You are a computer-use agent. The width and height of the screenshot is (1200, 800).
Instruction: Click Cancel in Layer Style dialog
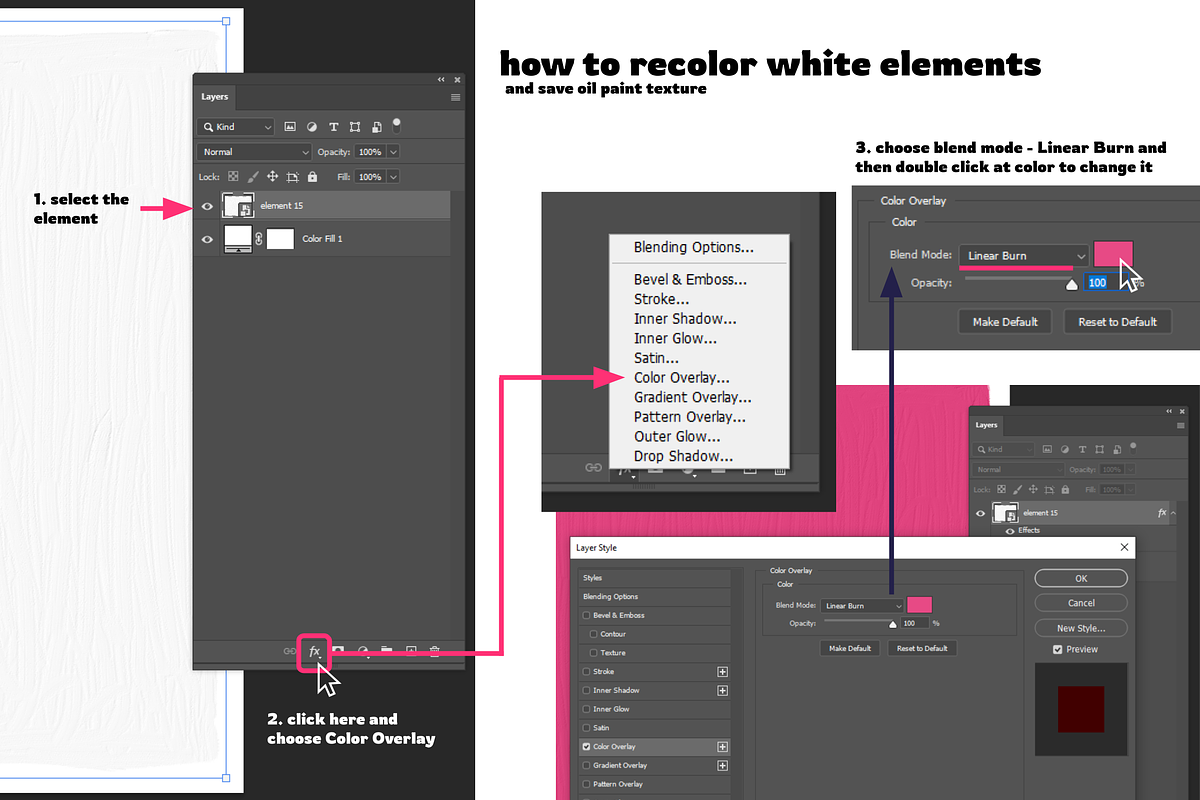point(1081,603)
